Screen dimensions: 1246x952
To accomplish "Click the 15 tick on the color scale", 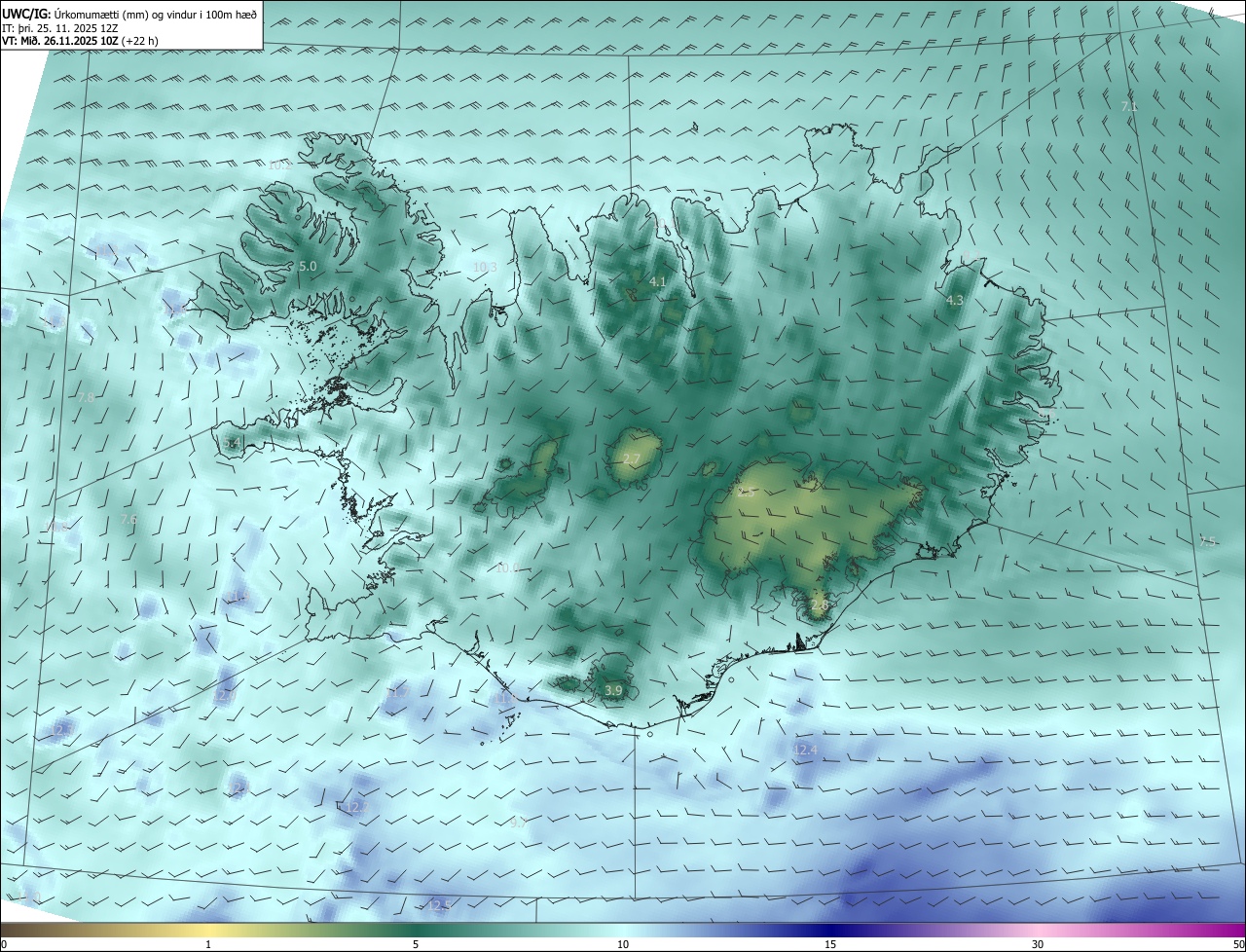I will click(830, 944).
